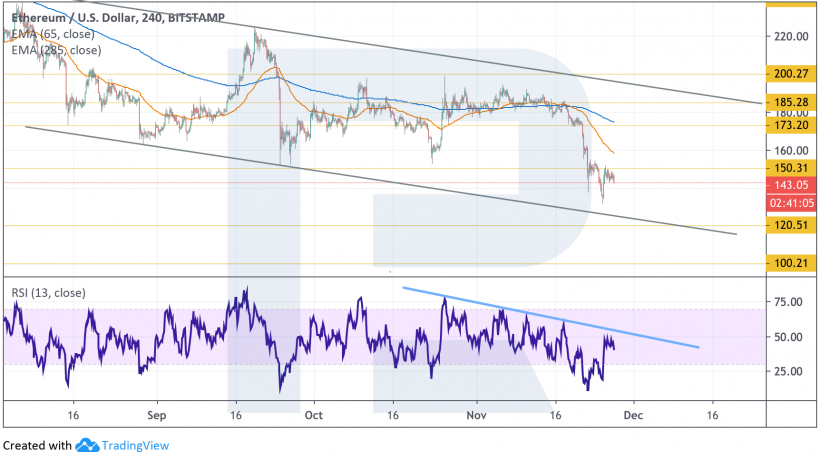Click the 150.31 price level label
Image resolution: width=820 pixels, height=462 pixels.
[790, 168]
